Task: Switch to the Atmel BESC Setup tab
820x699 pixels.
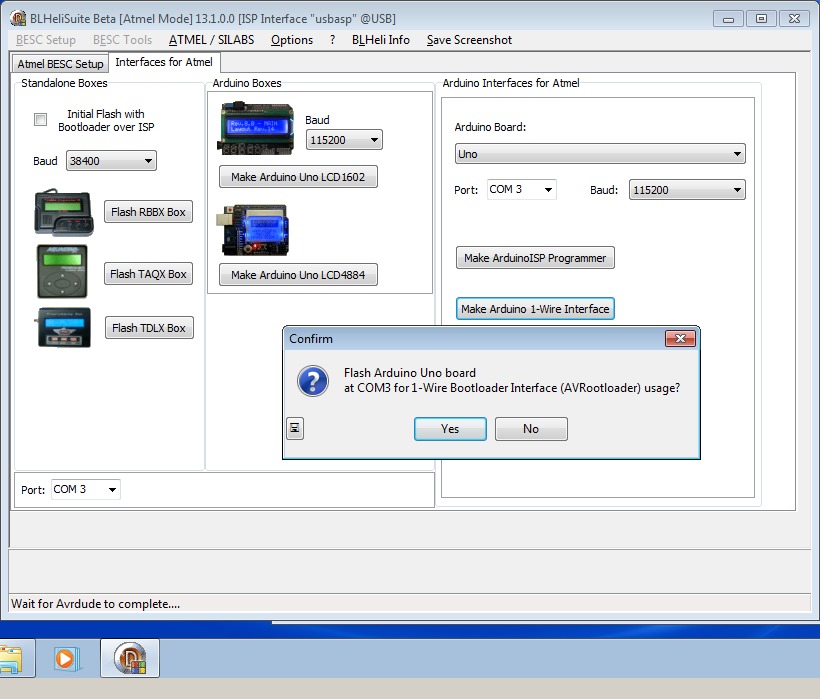Action: coord(60,64)
